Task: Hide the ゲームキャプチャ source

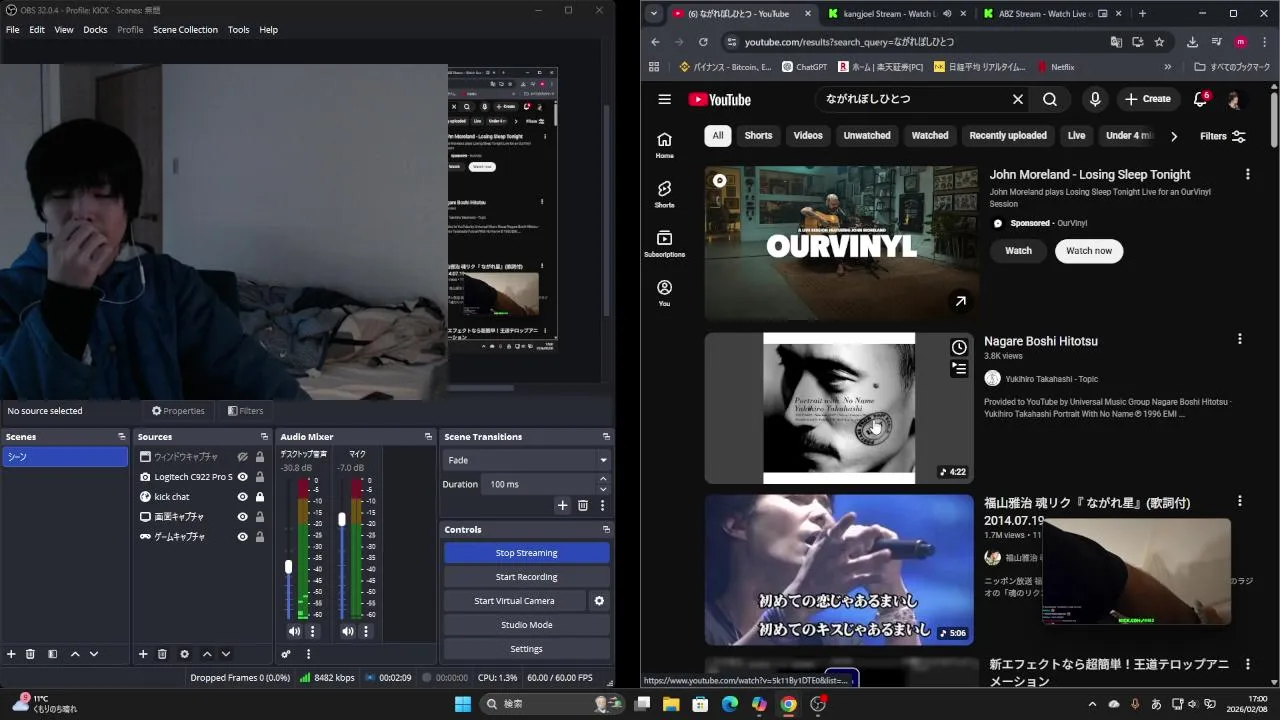Action: [242, 537]
